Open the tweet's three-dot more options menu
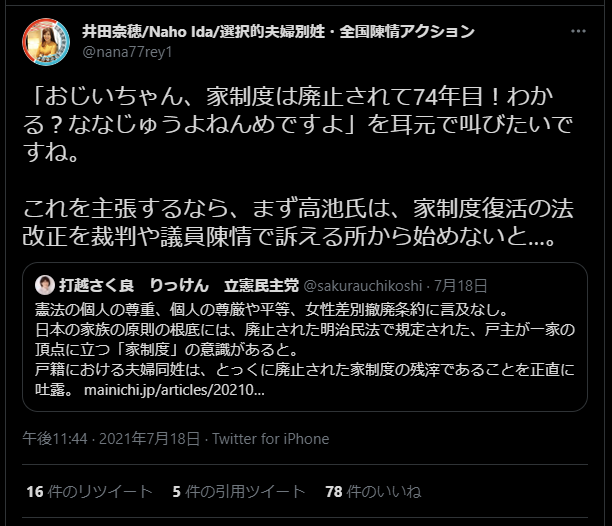The height and width of the screenshot is (526, 612). pyautogui.click(x=578, y=31)
